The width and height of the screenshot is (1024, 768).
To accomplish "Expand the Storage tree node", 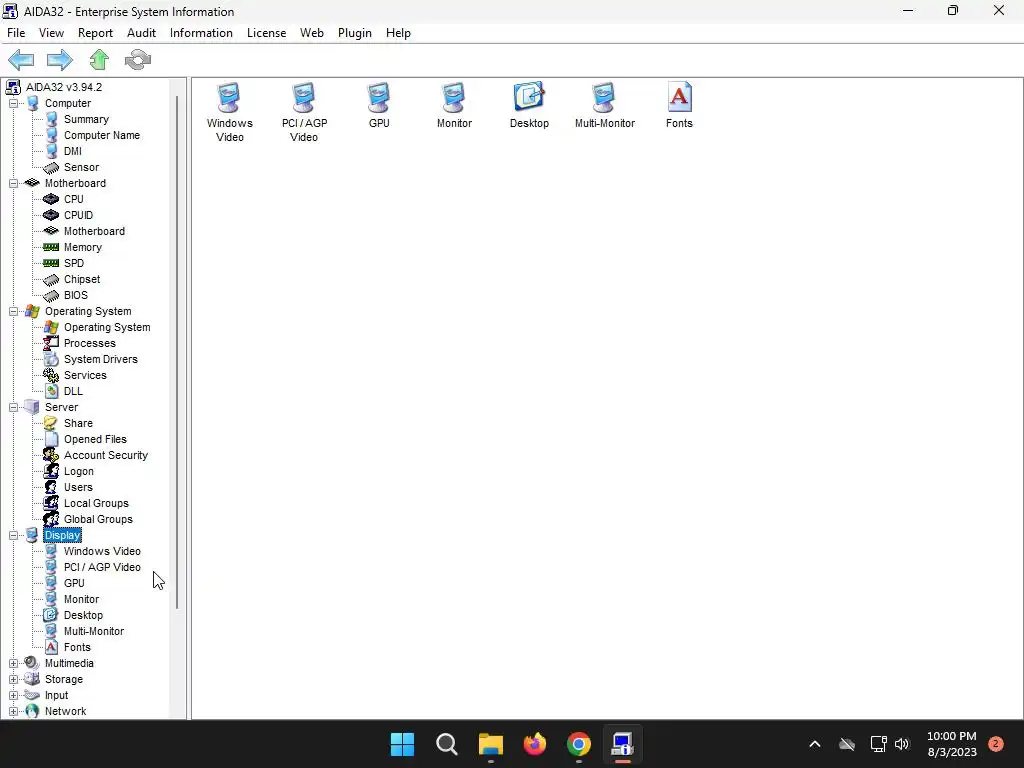I will [x=13, y=679].
